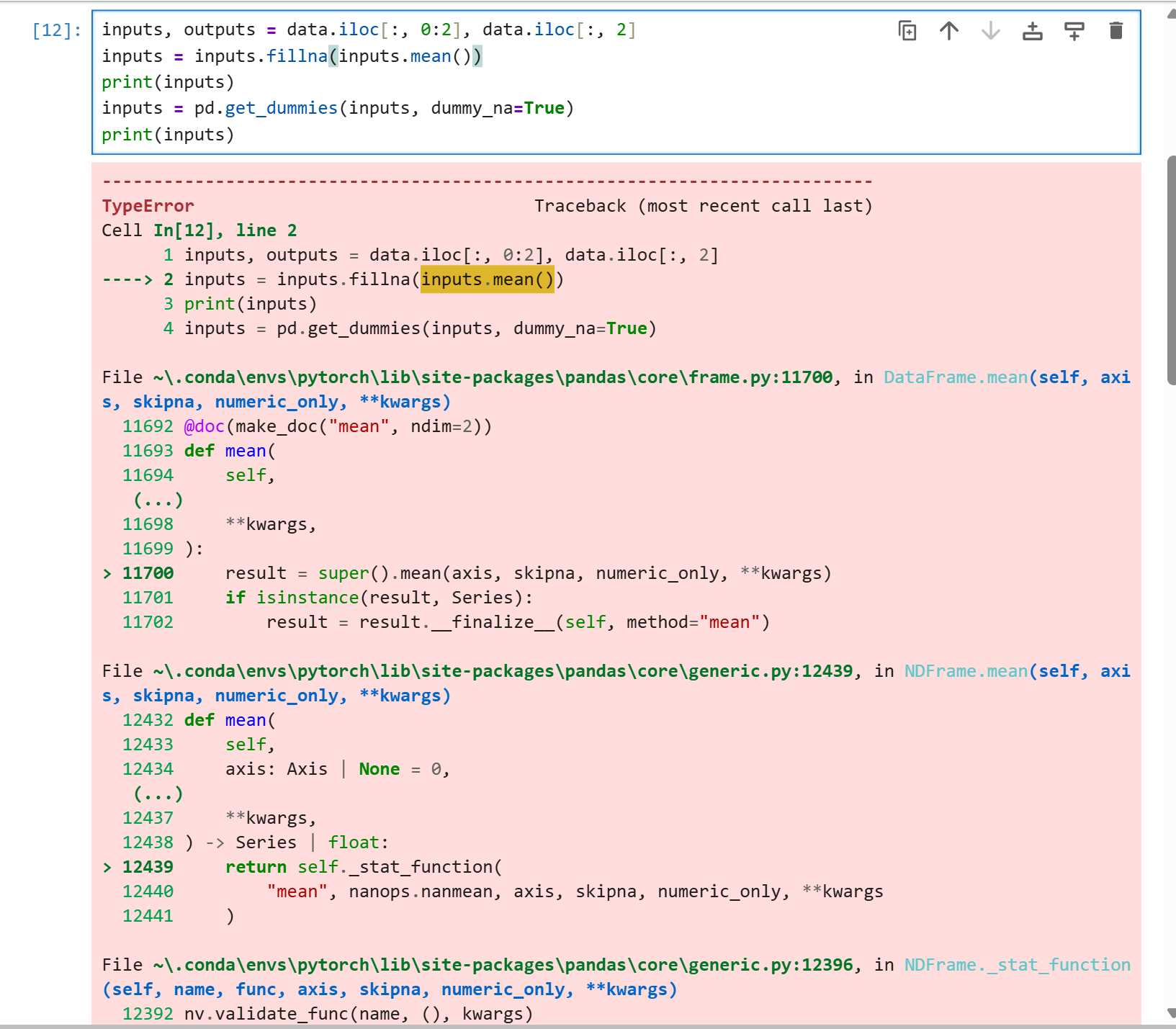This screenshot has height=1029, width=1176.
Task: Move cell 12 up
Action: (x=949, y=31)
